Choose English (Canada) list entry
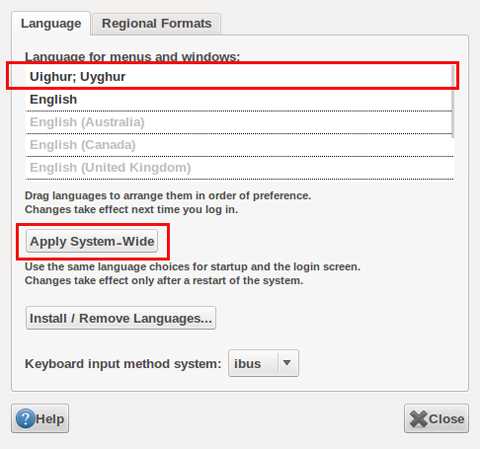 (x=239, y=145)
